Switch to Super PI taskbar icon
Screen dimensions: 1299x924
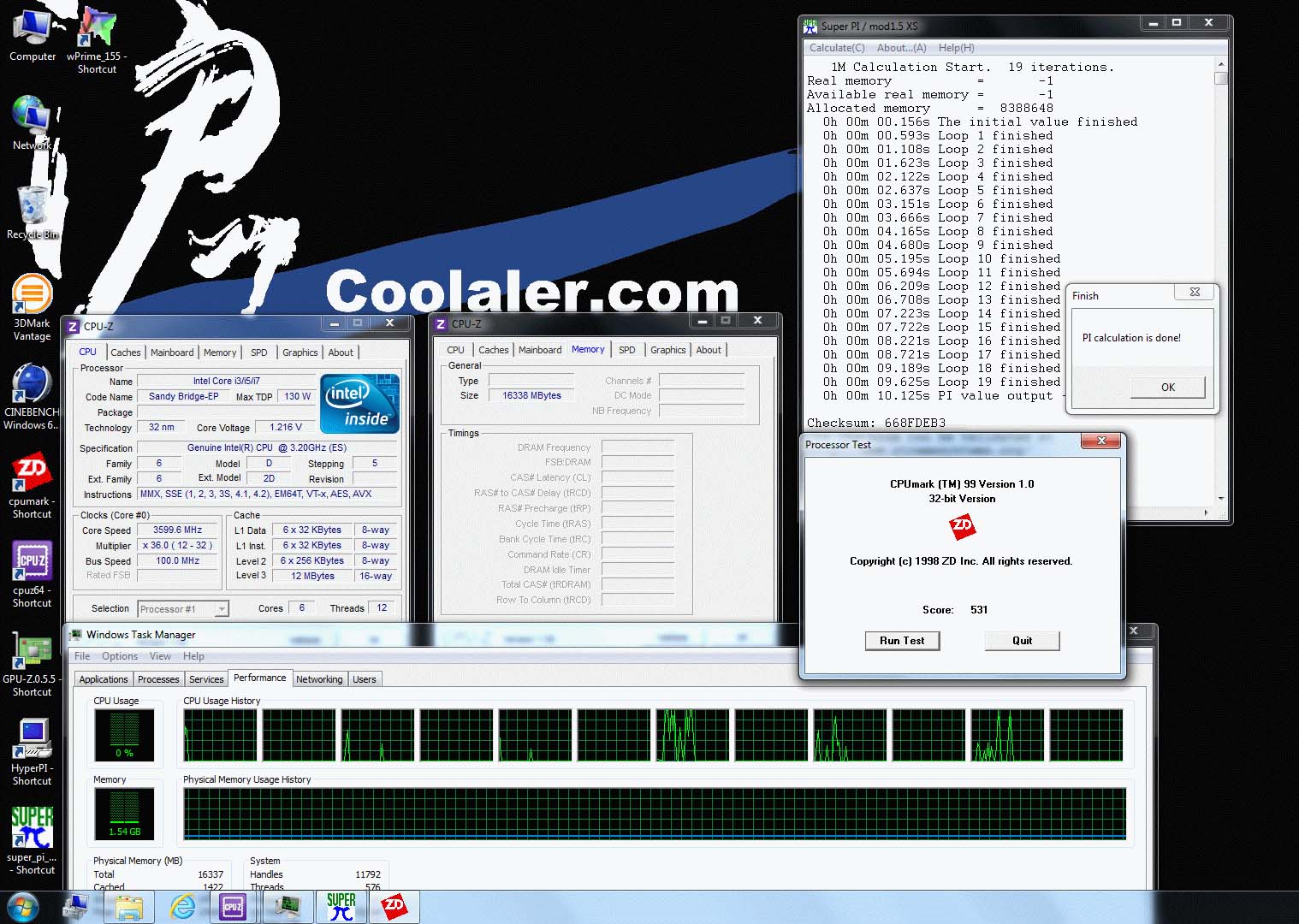point(341,907)
